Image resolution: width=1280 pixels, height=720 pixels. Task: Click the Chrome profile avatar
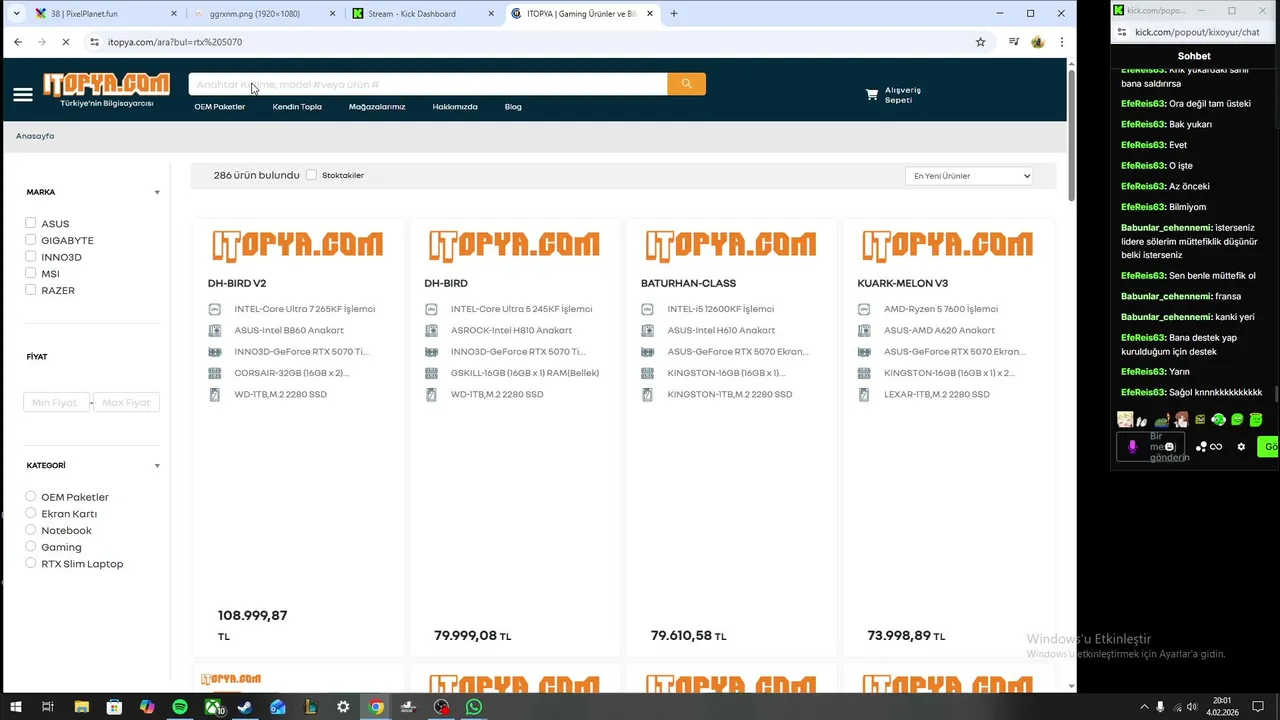(x=1038, y=42)
